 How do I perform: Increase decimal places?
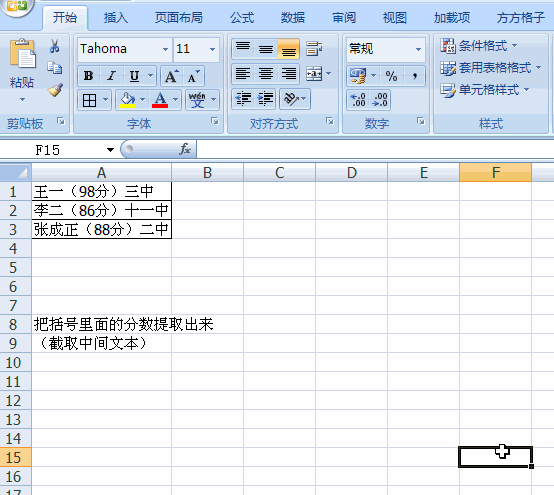(358, 100)
